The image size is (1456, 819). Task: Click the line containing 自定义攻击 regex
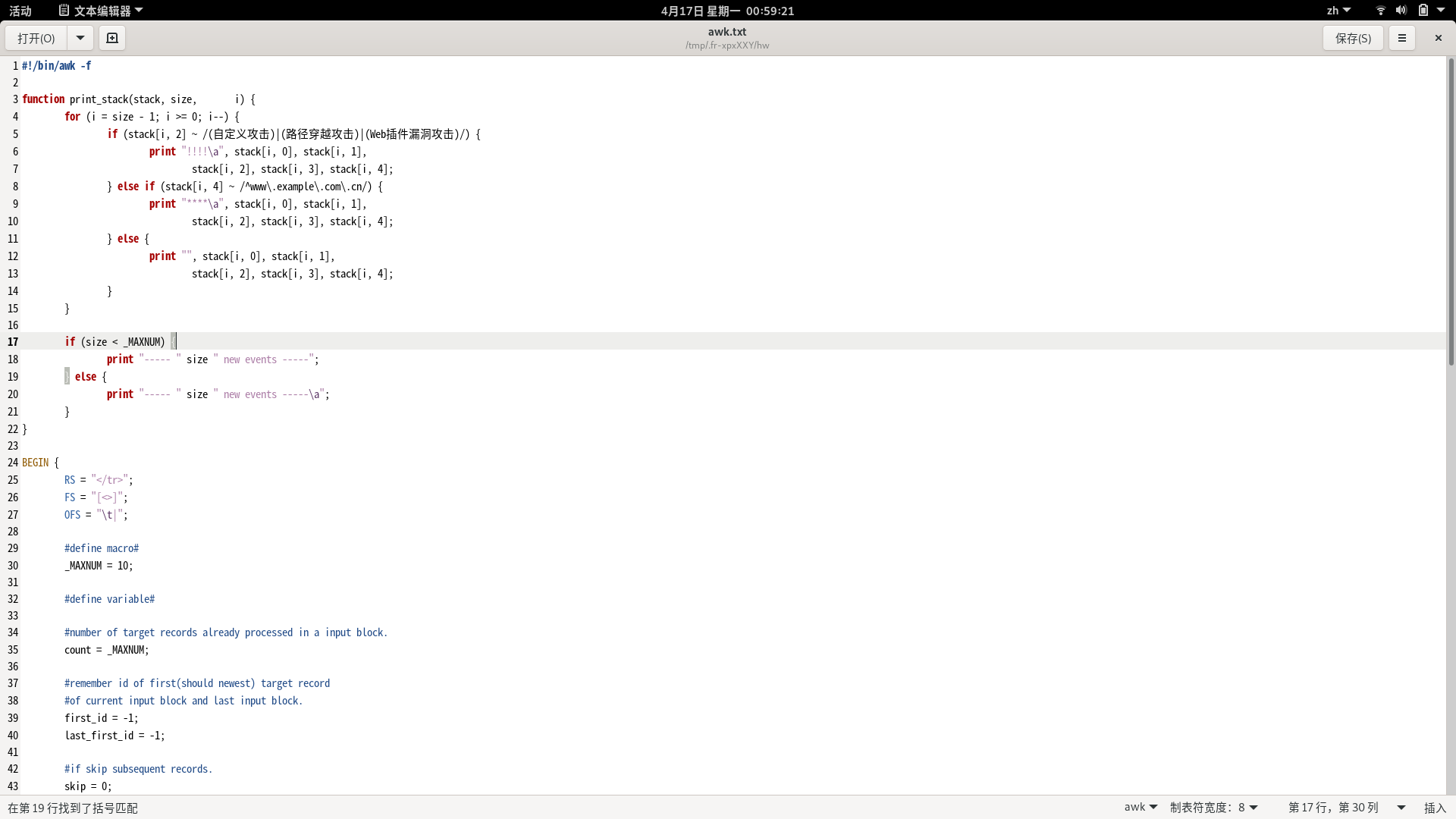(293, 134)
